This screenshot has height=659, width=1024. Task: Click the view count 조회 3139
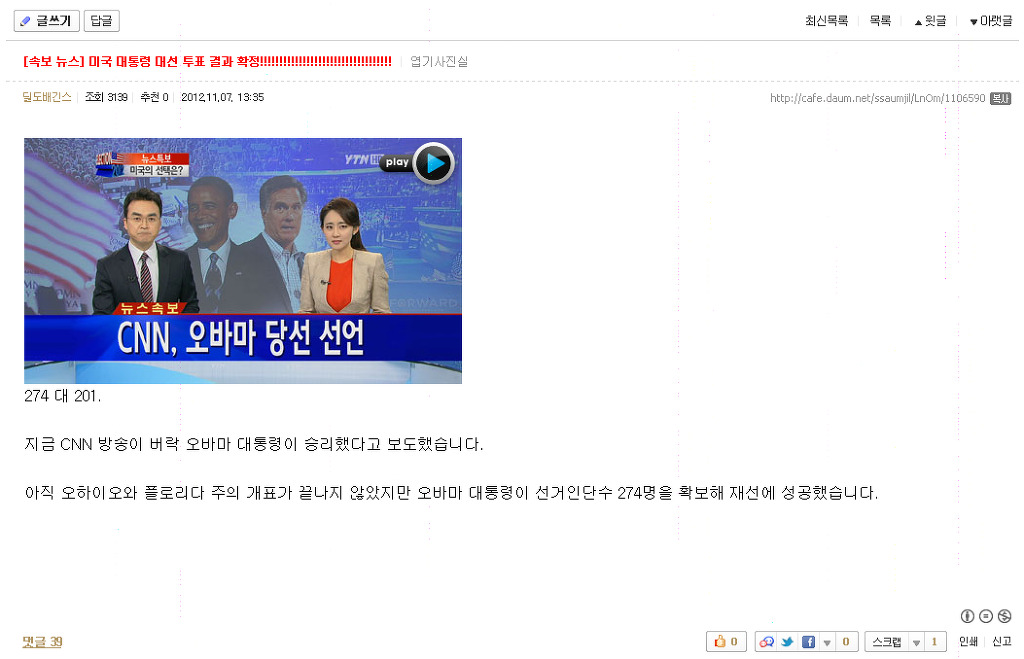[106, 97]
